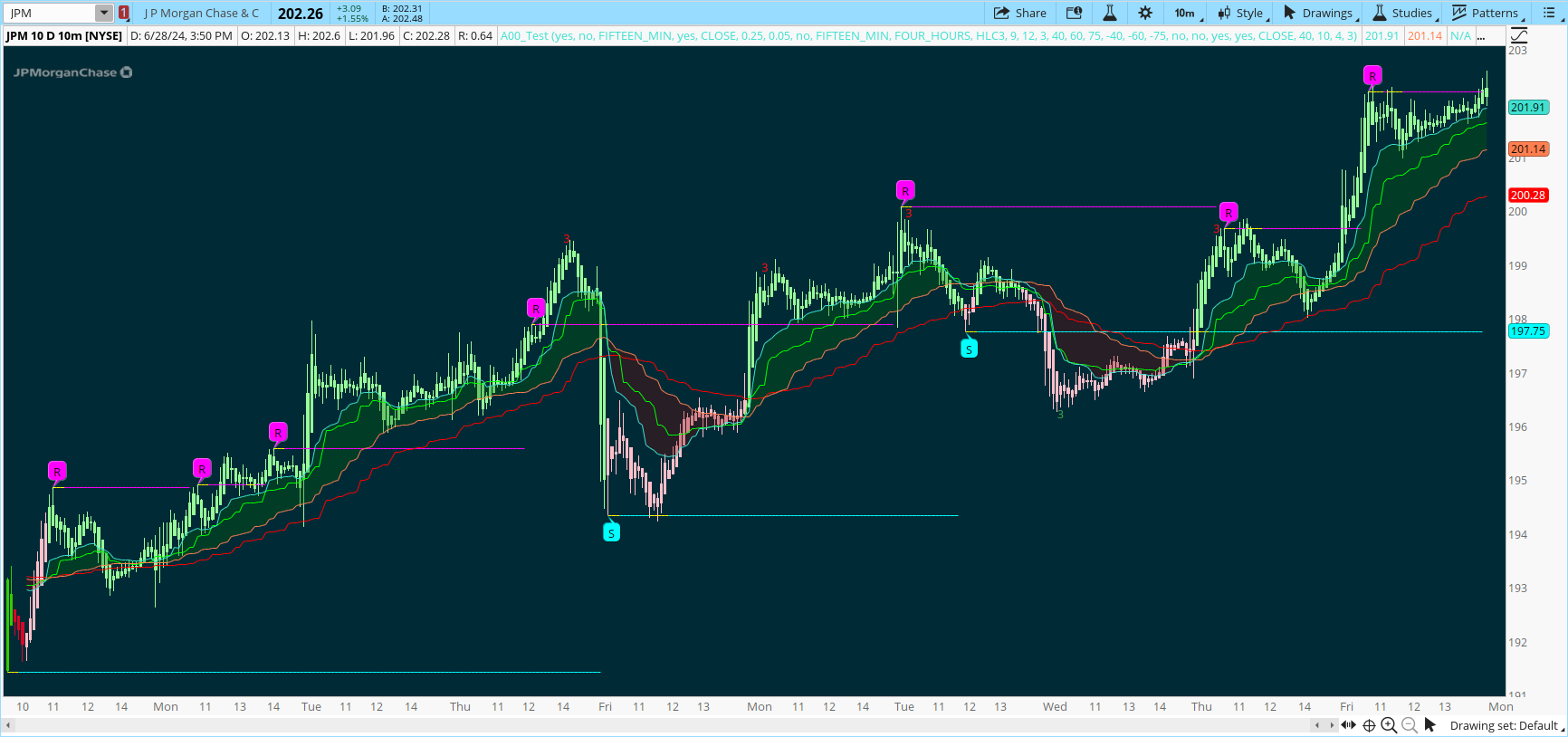Click the N/A study value
Screen dimensions: 1568x737
[1460, 36]
